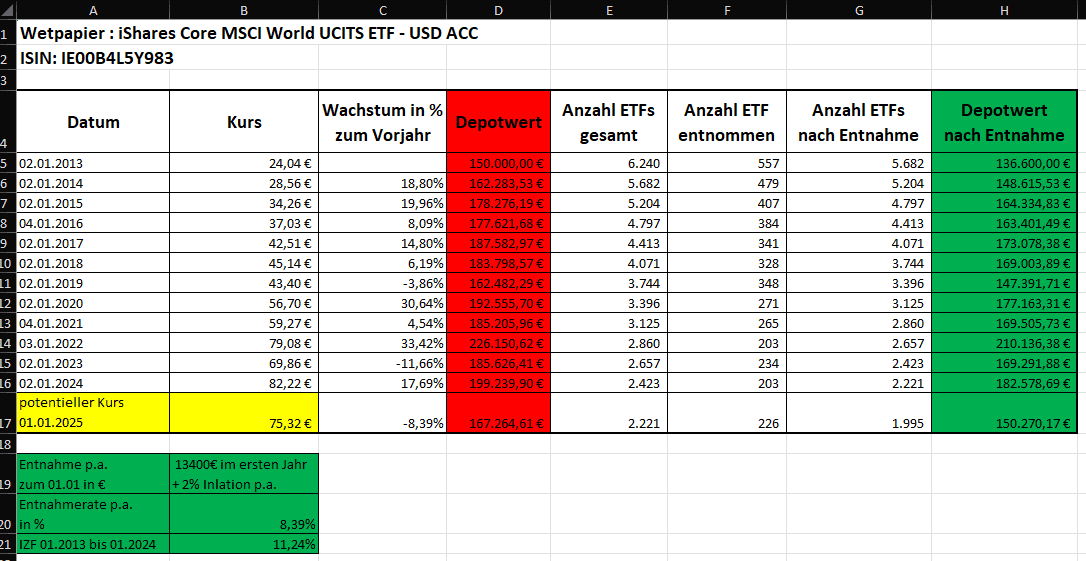Select column H header

1004,10
